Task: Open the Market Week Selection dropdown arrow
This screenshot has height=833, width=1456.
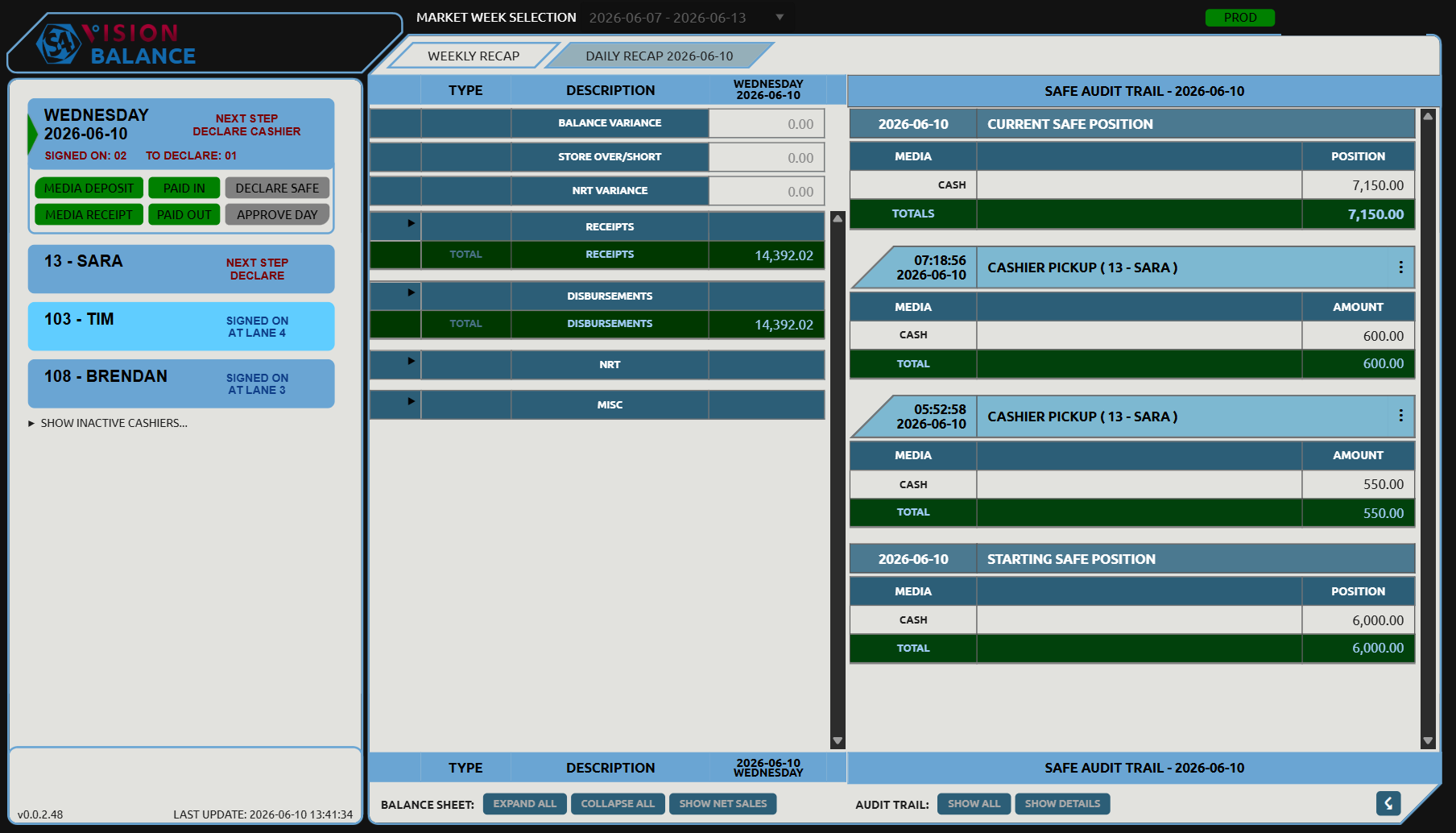Action: (779, 17)
